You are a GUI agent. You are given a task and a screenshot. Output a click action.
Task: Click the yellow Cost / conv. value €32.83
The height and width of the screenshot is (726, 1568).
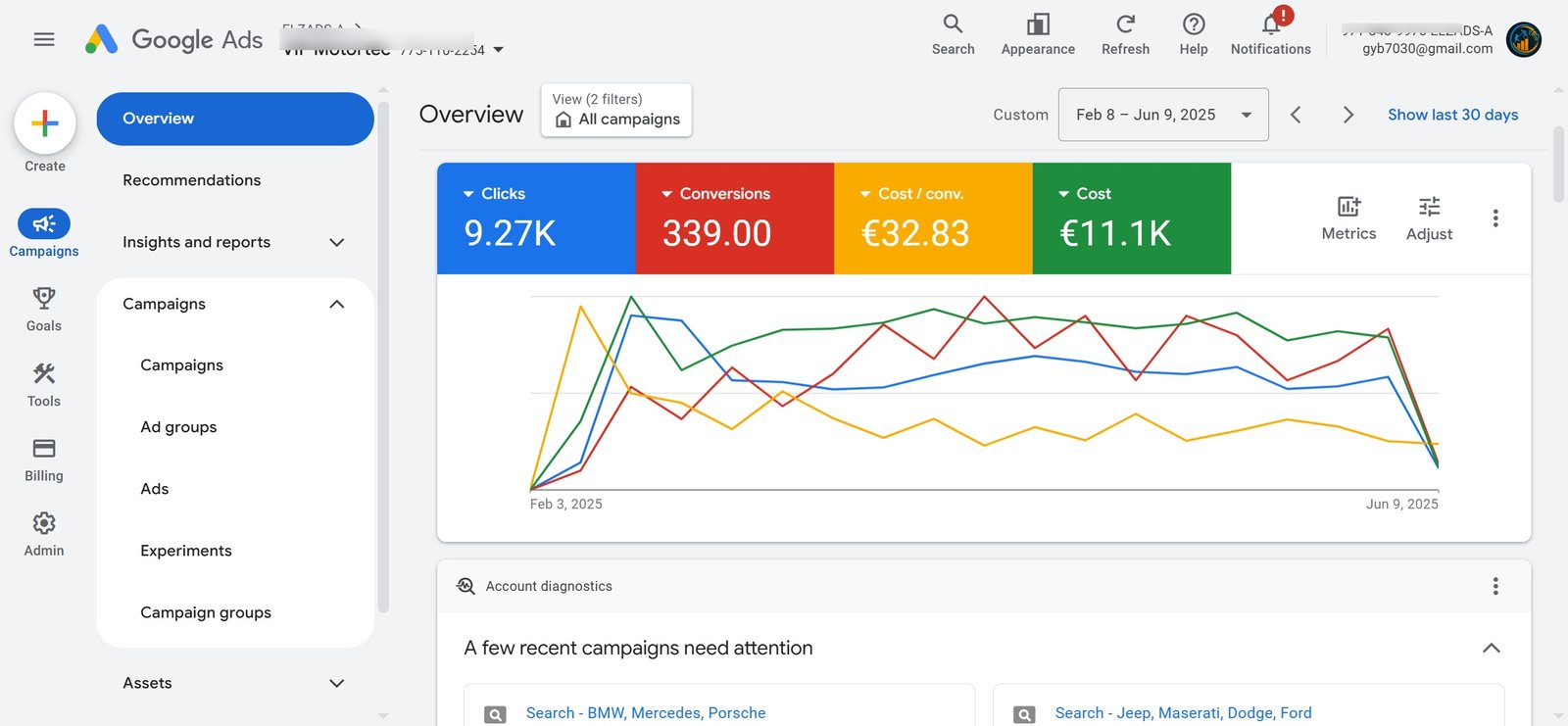coord(915,233)
